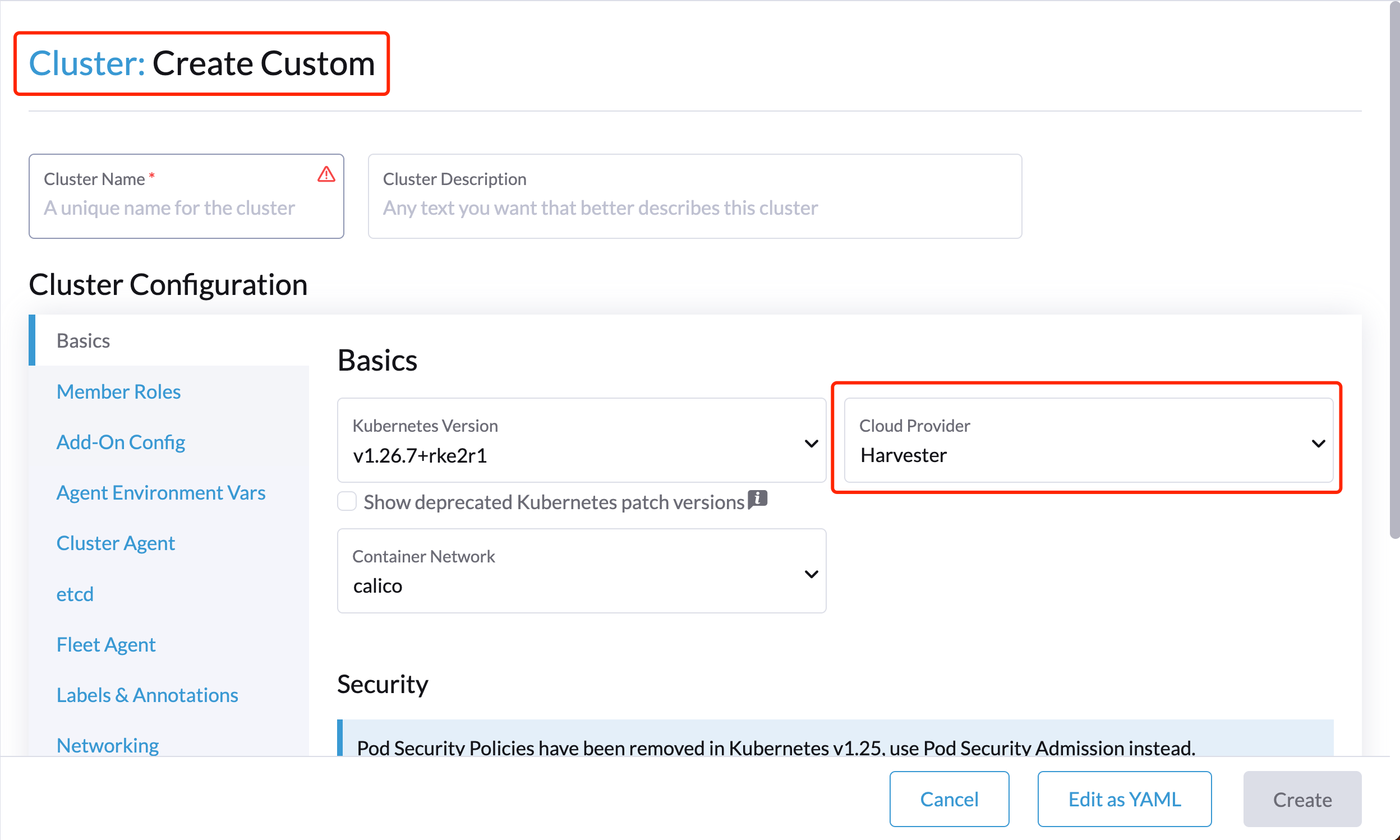Switch to the Fleet Agent section
The image size is (1400, 840).
coord(106,644)
